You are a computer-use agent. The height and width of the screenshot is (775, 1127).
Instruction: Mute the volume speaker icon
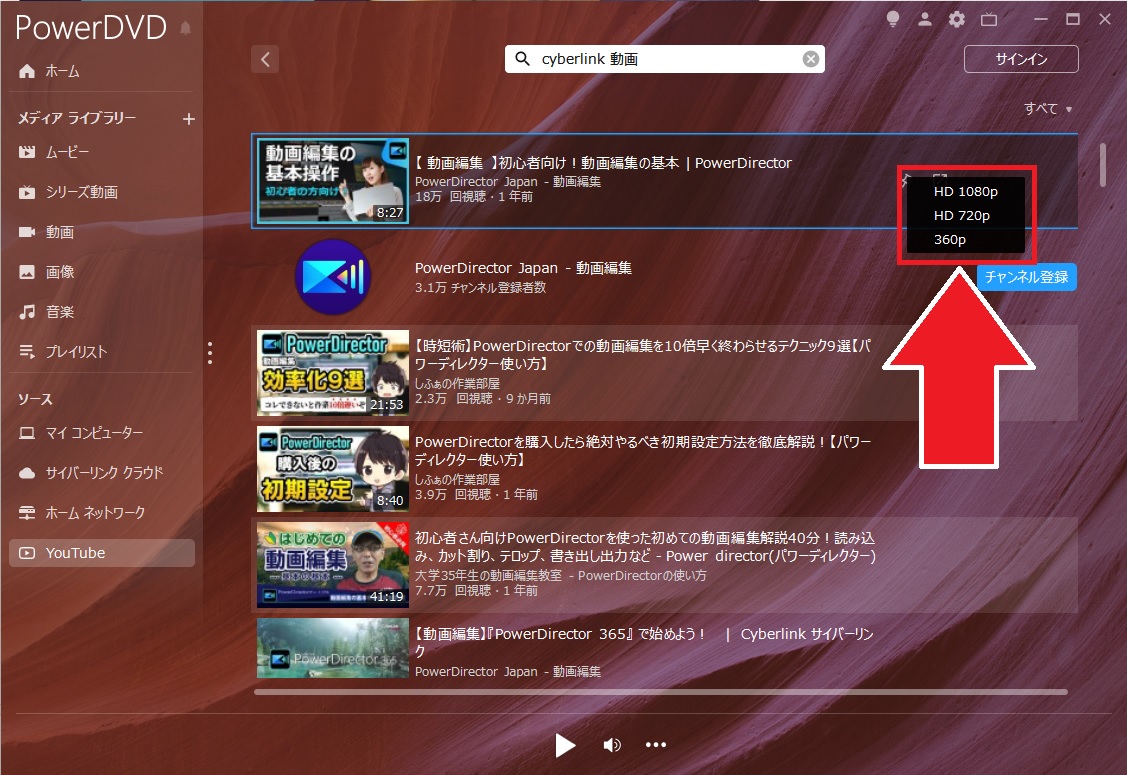tap(612, 746)
